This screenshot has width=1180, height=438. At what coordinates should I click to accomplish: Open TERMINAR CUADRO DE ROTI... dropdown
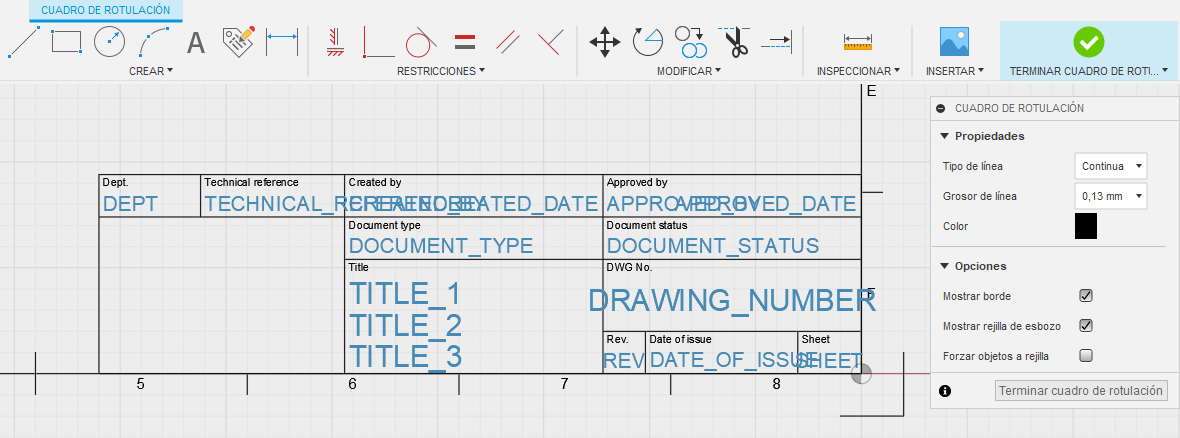click(x=1088, y=71)
